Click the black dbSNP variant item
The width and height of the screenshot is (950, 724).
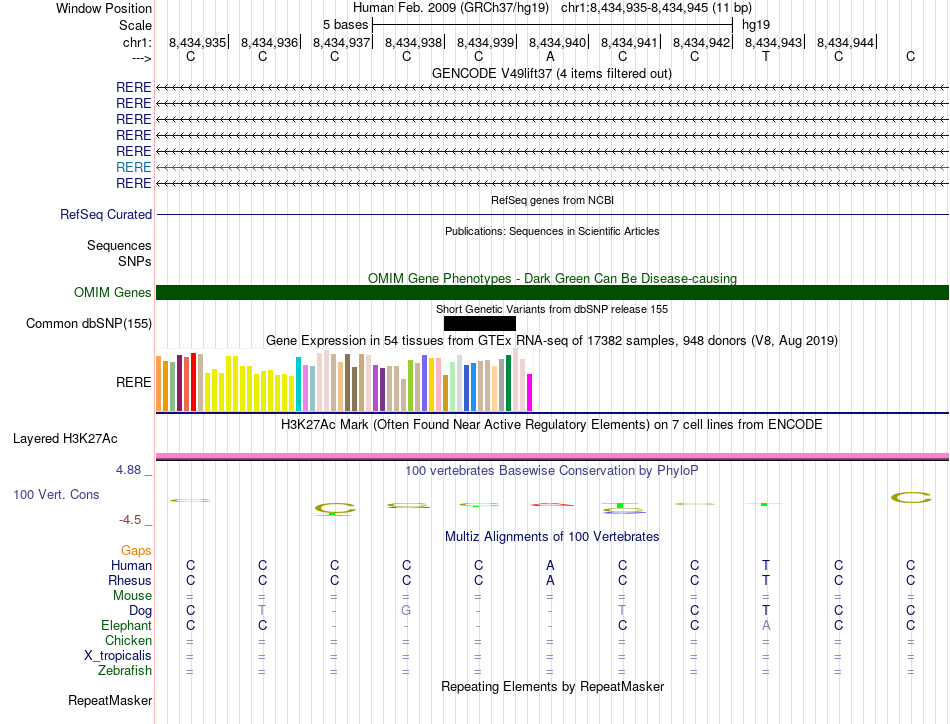480,324
